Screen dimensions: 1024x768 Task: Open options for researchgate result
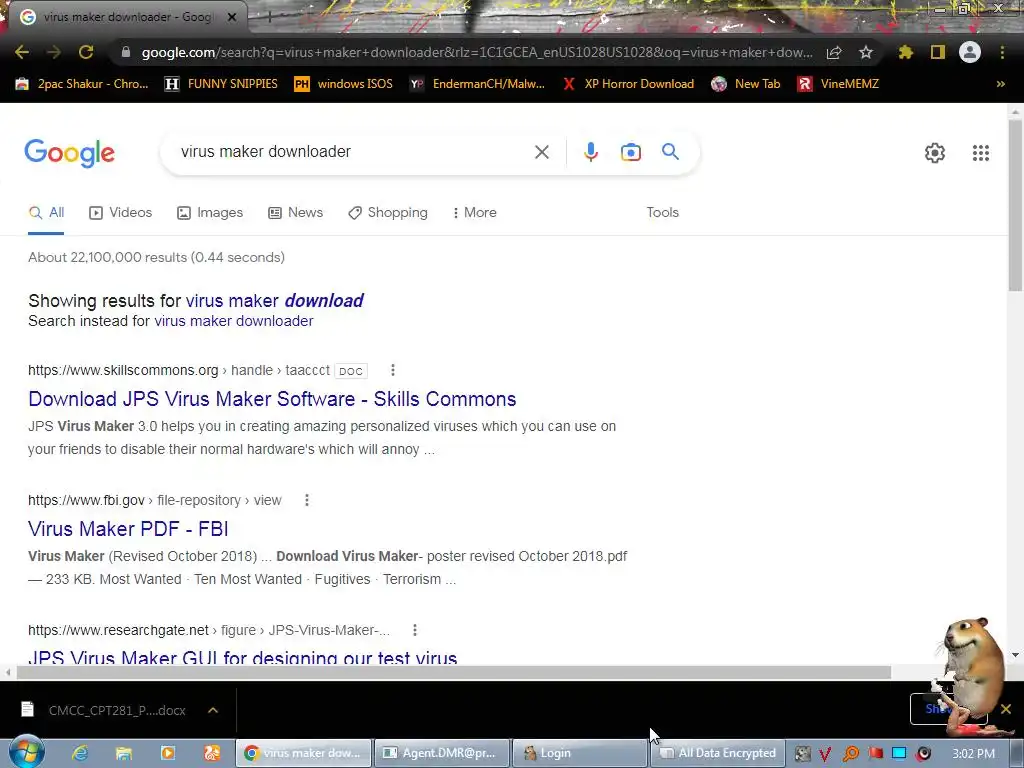coord(415,630)
